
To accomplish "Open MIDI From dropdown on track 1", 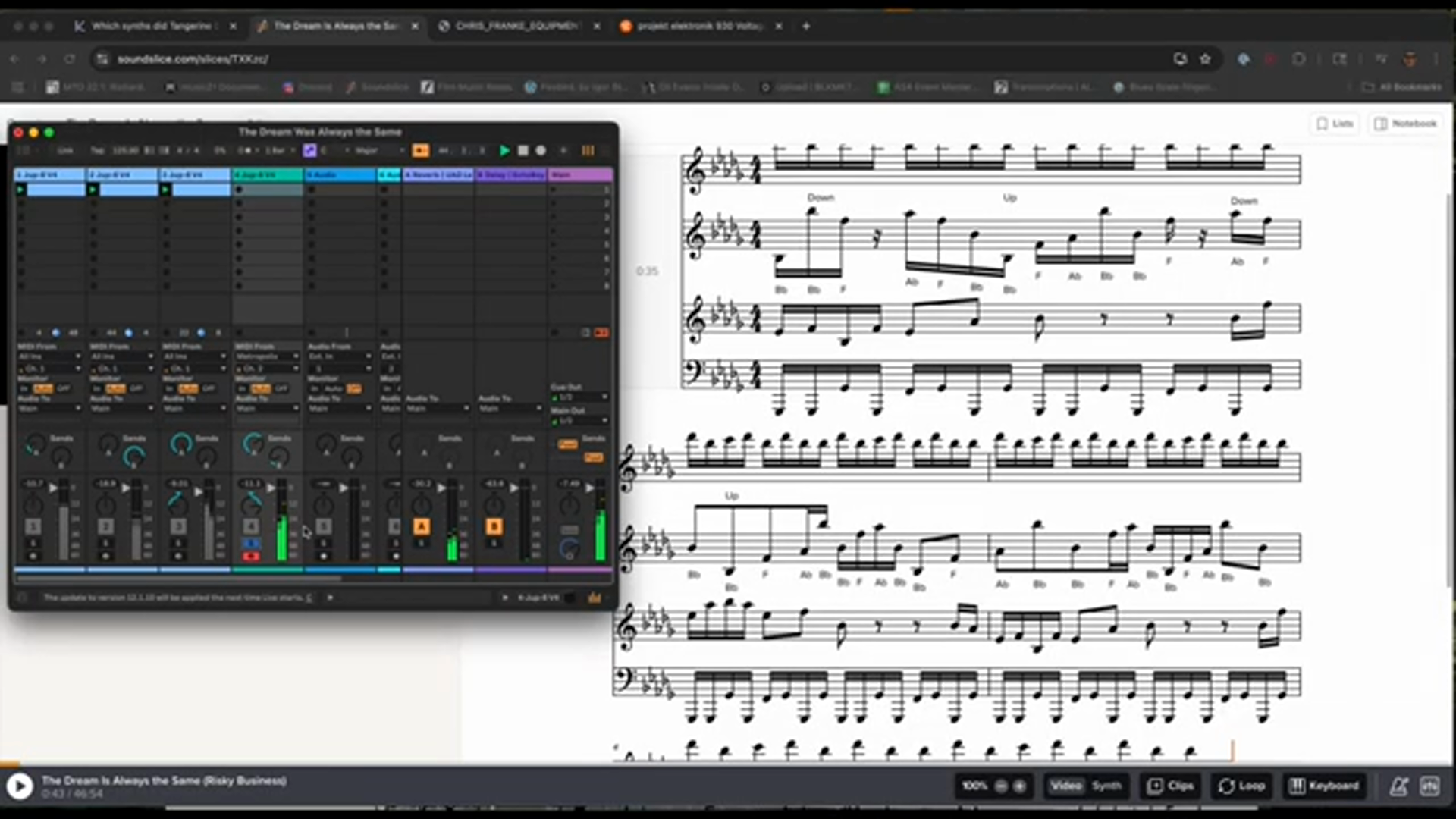I will pyautogui.click(x=49, y=356).
